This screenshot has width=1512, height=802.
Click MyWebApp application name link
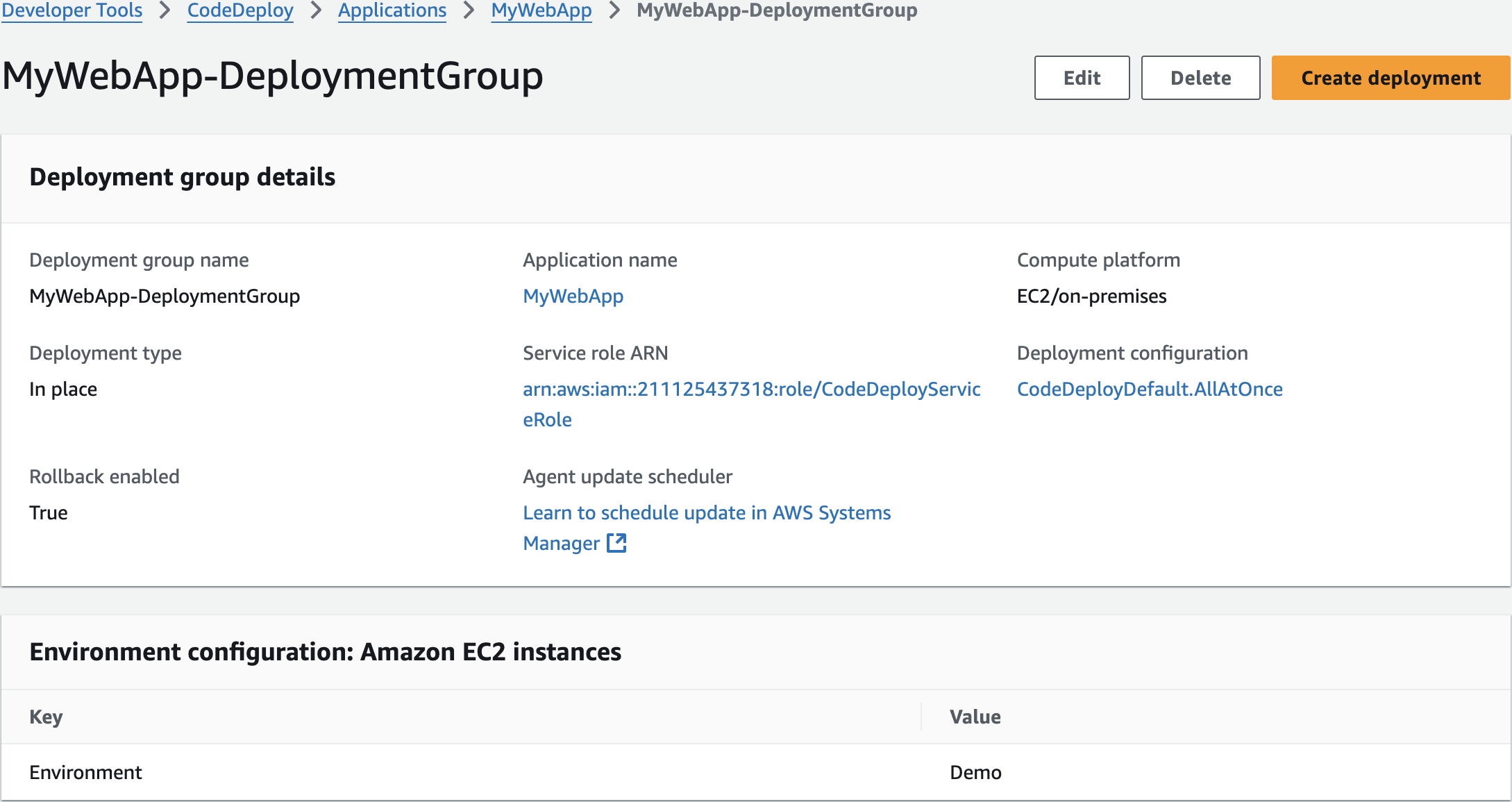pos(573,296)
